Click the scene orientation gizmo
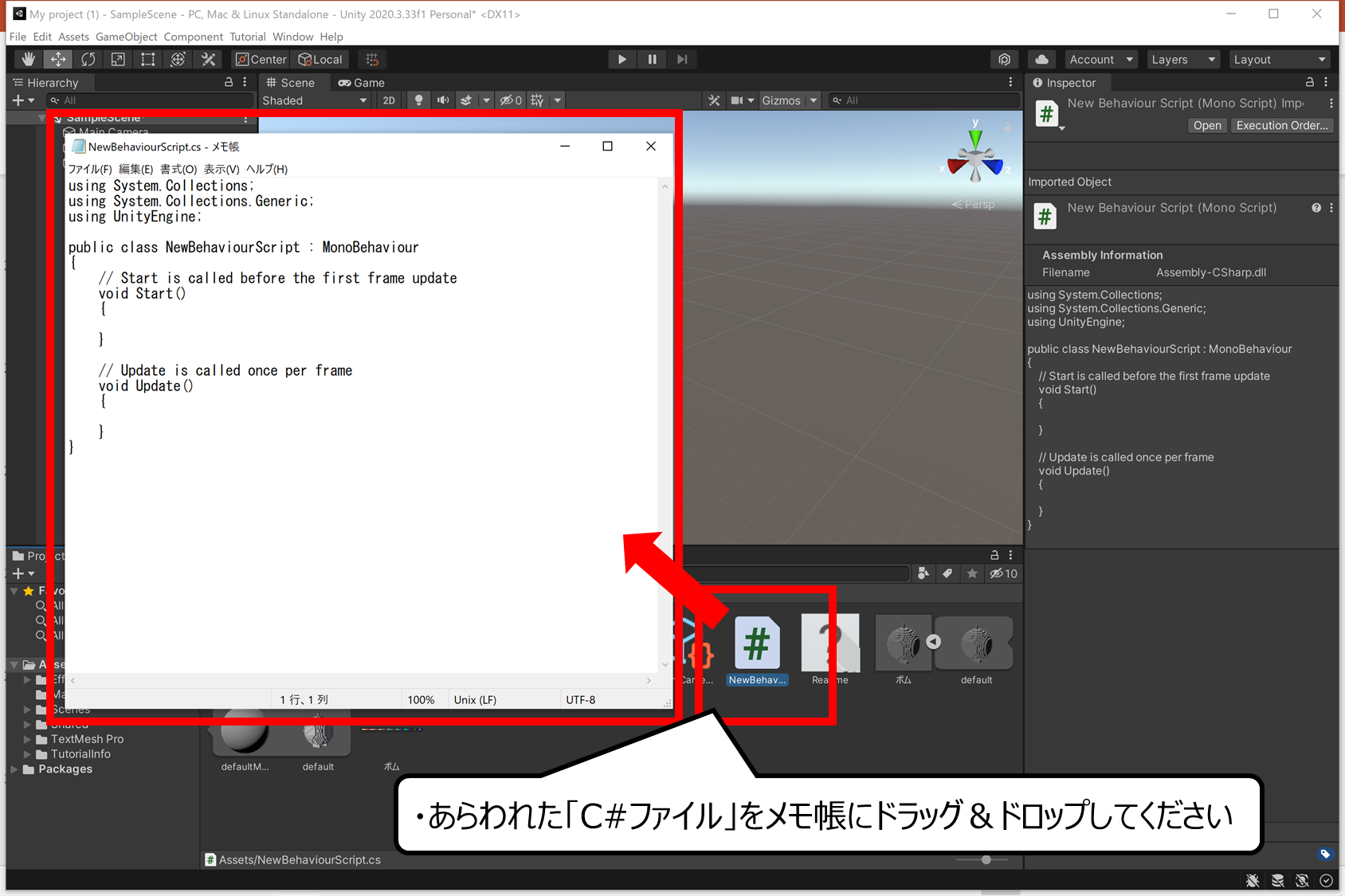Screen dimensions: 1345x896 click(975, 158)
